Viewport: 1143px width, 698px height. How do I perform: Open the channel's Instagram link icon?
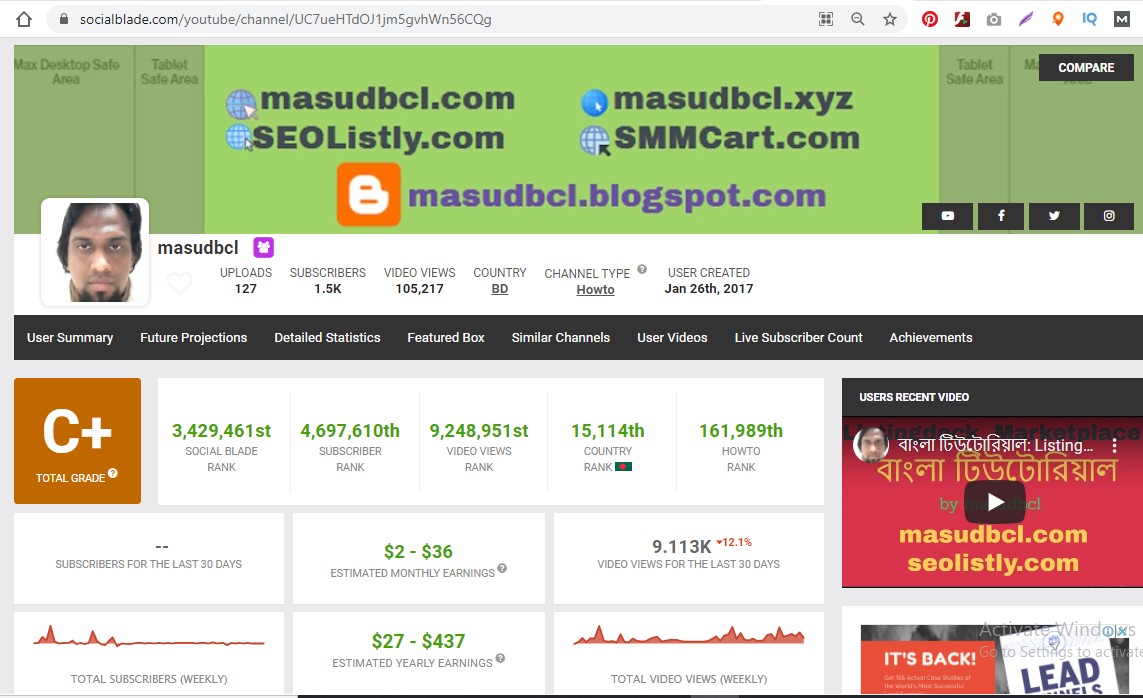point(1109,216)
